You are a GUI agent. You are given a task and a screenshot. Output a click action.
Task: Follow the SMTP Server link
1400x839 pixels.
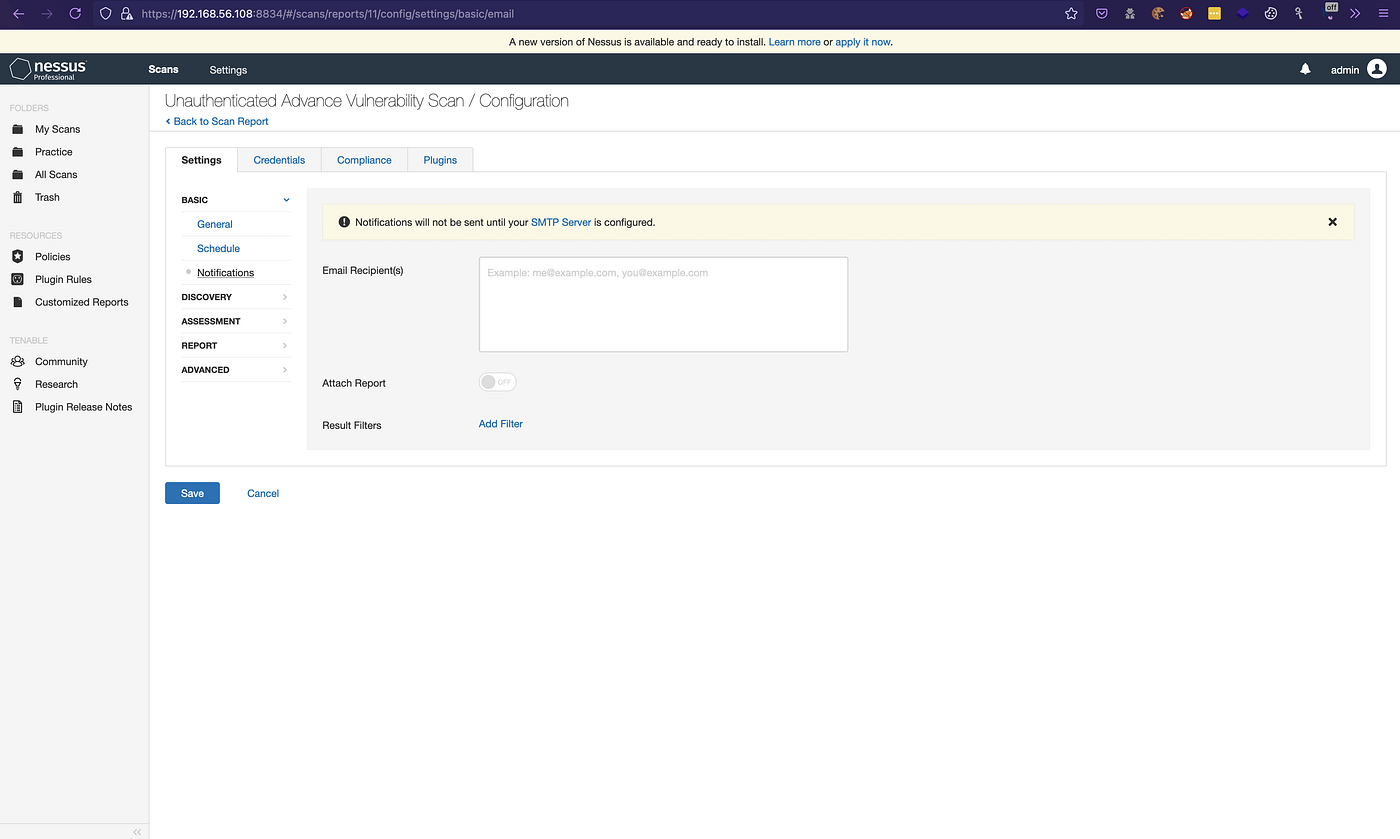point(561,222)
